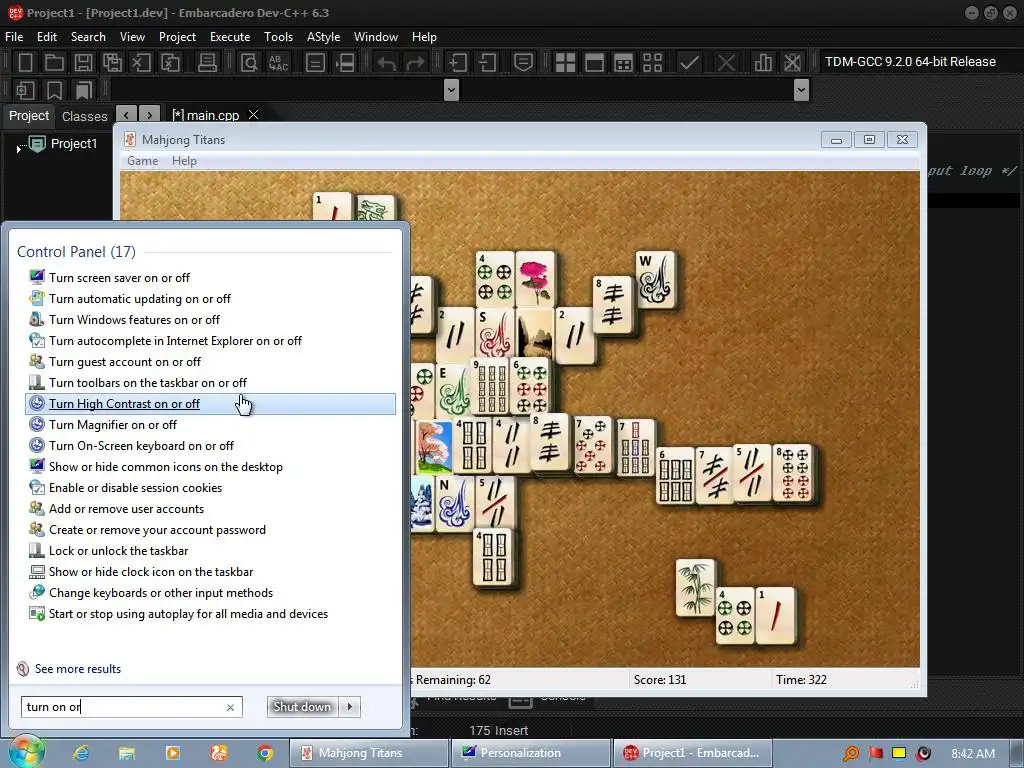Click the stacked bookmarks icon in second toolbar row
Image resolution: width=1024 pixels, height=768 pixels.
coord(84,90)
